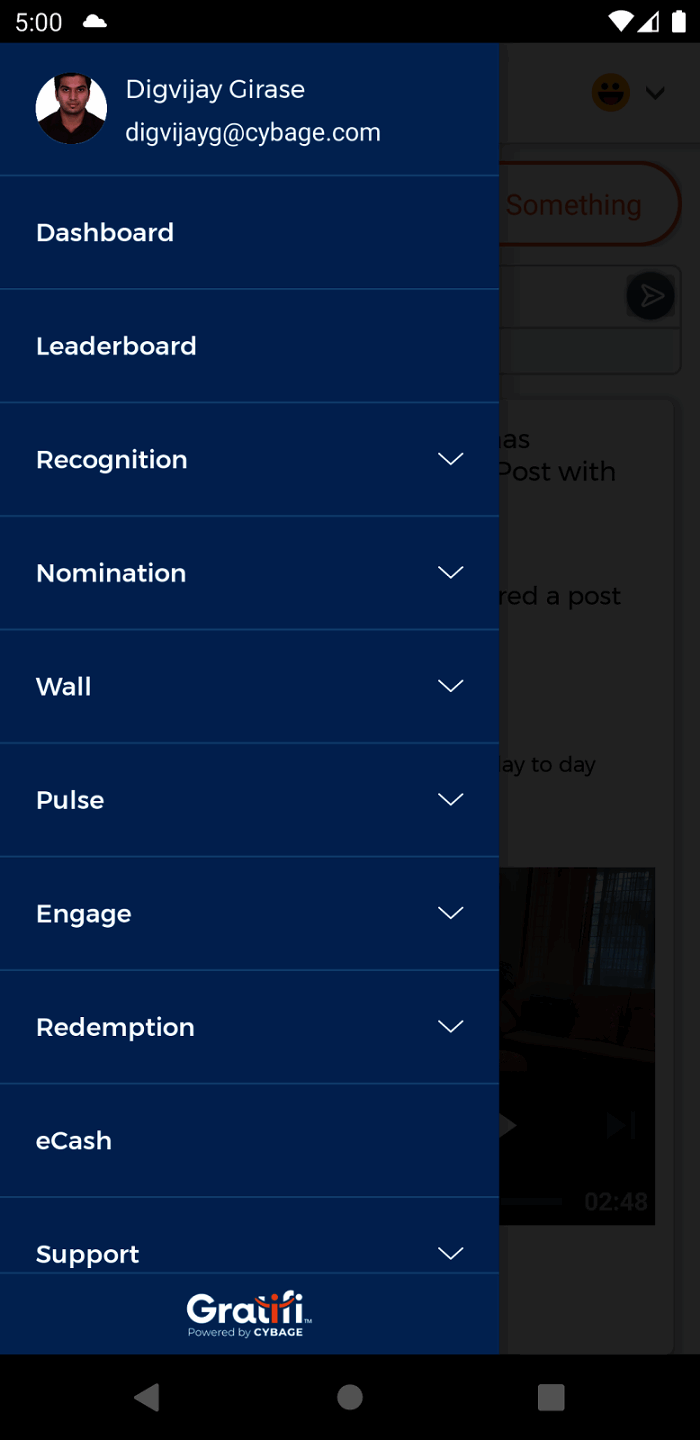Tap the user profile photo avatar
700x1440 pixels.
(71, 108)
